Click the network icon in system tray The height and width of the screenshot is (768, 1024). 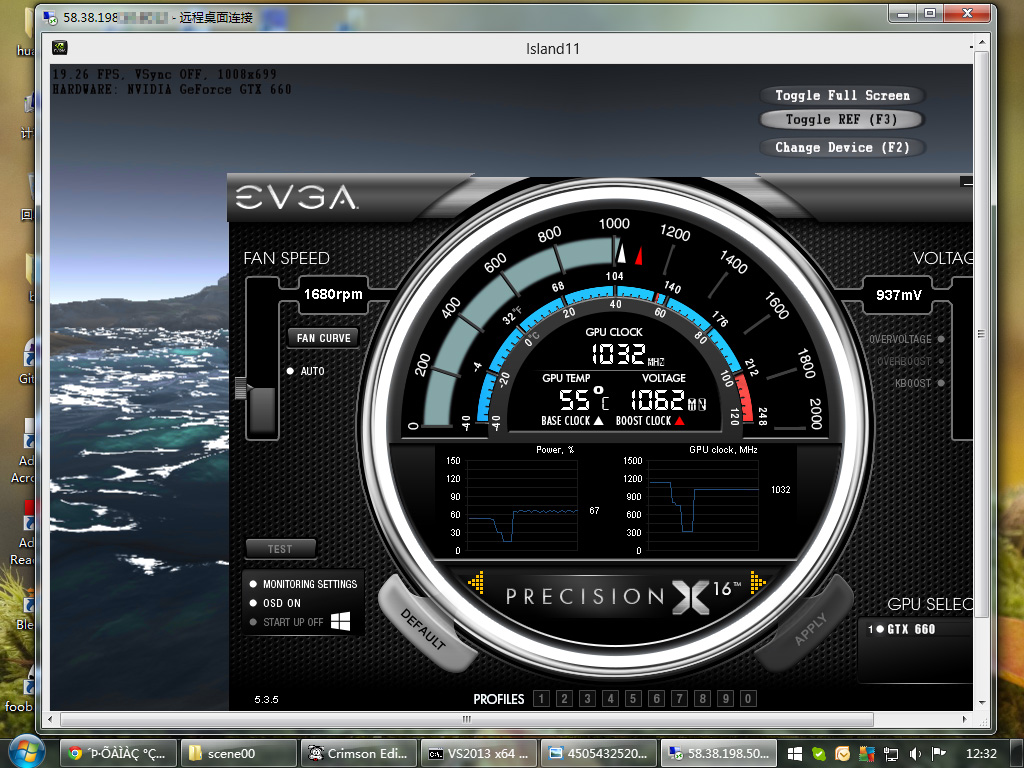pos(891,754)
